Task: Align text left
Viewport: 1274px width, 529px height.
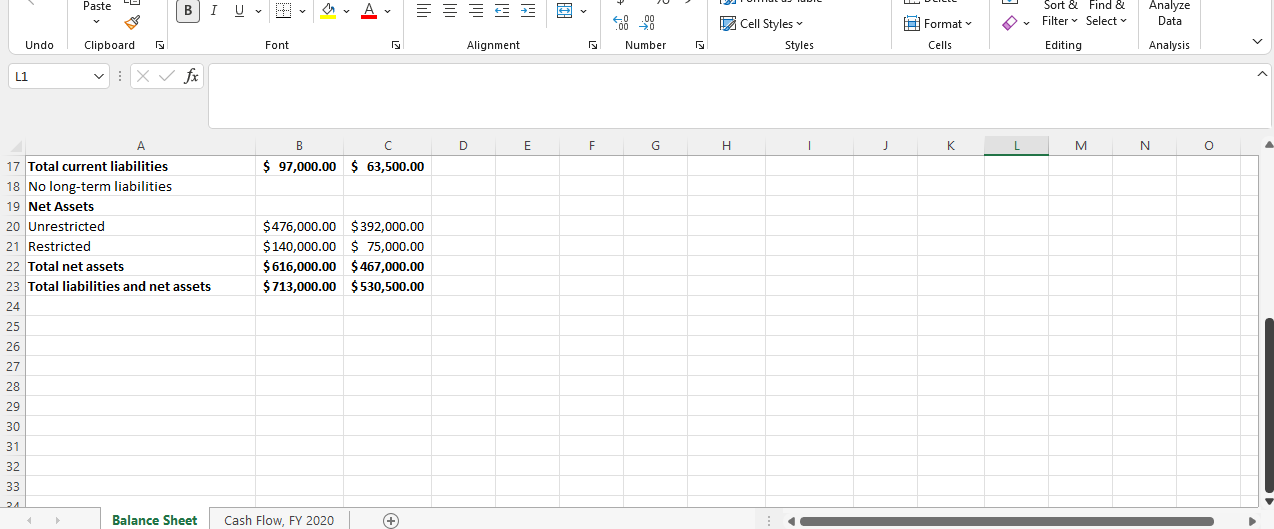Action: point(424,11)
